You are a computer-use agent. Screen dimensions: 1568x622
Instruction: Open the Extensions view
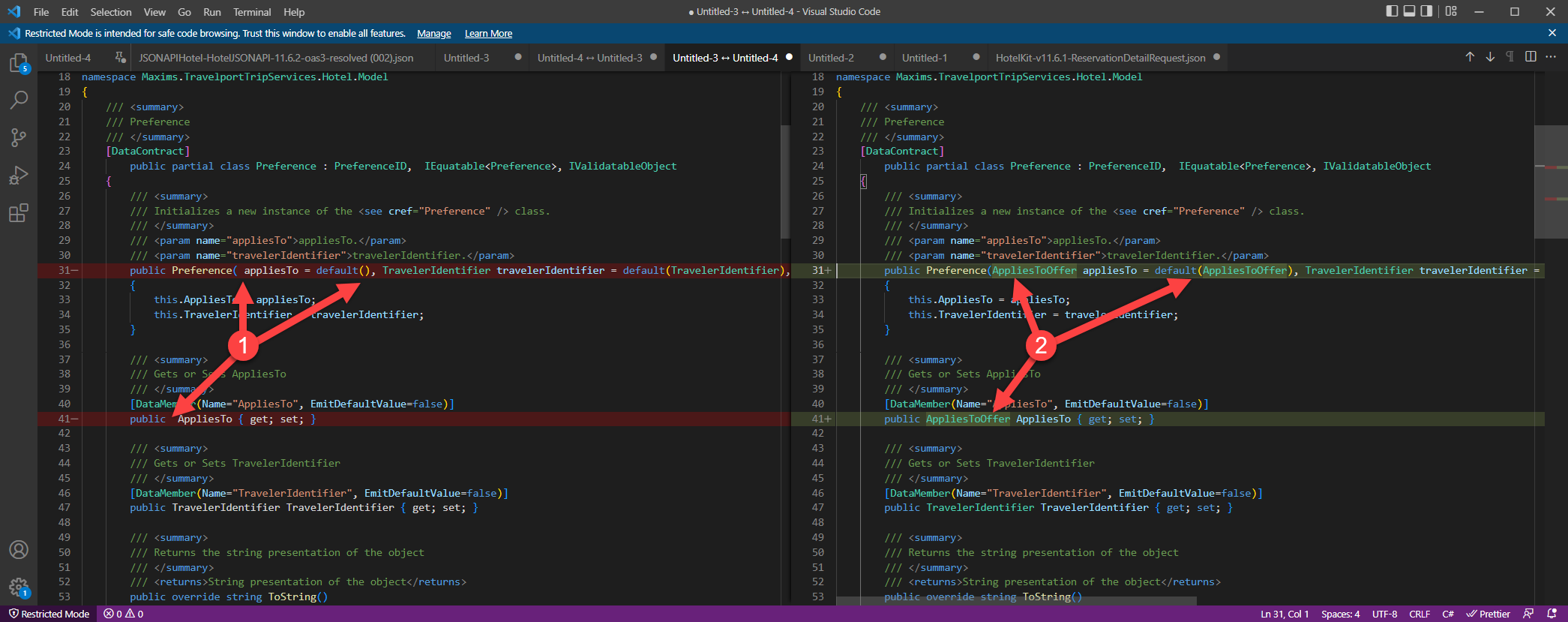coord(19,212)
